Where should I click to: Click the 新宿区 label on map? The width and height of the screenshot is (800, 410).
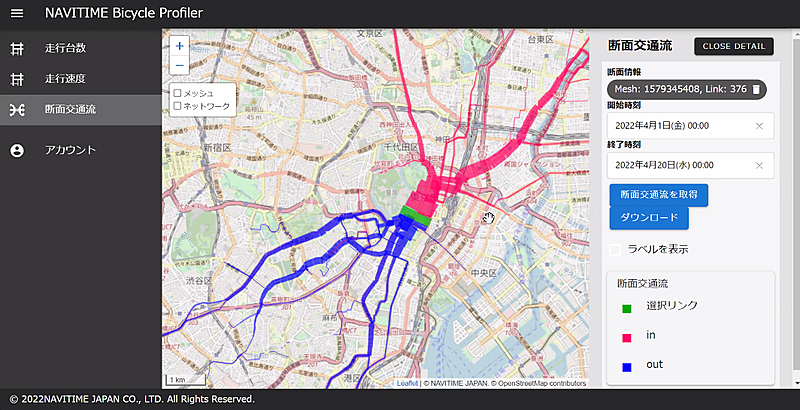217,147
